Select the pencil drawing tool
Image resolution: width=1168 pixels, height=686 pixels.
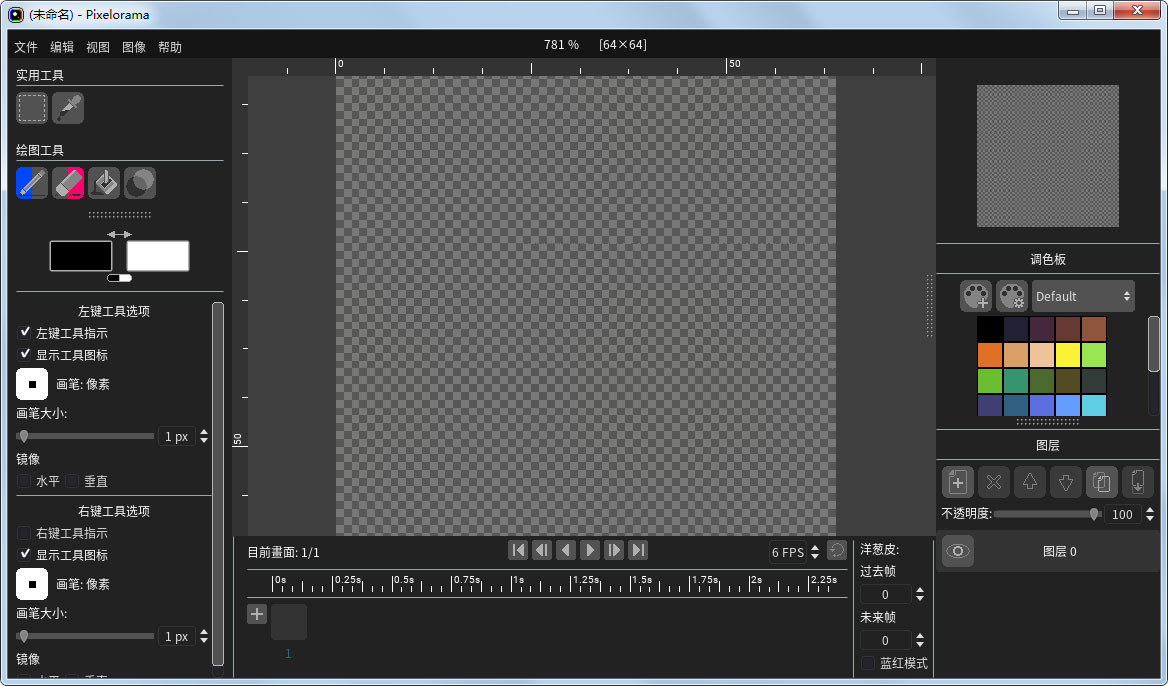[31, 183]
